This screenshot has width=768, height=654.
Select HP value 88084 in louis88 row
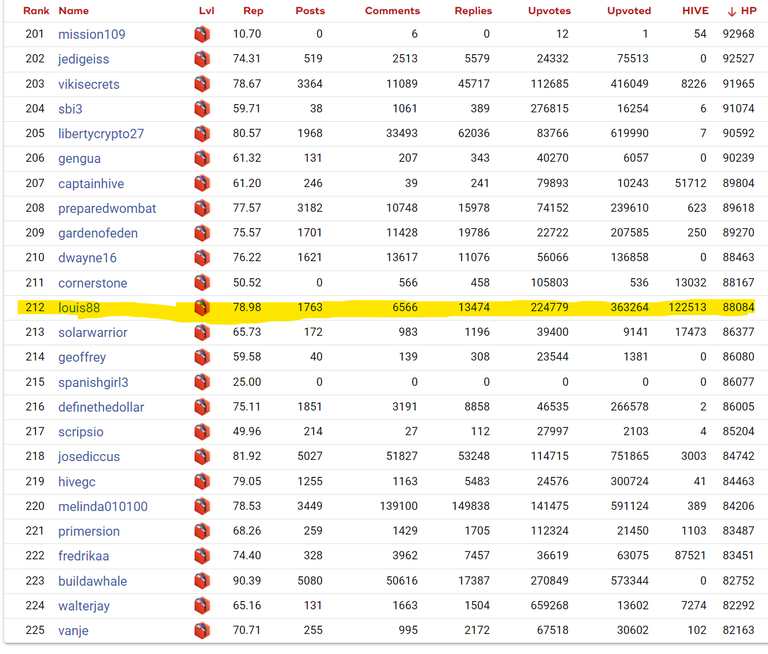click(x=738, y=308)
